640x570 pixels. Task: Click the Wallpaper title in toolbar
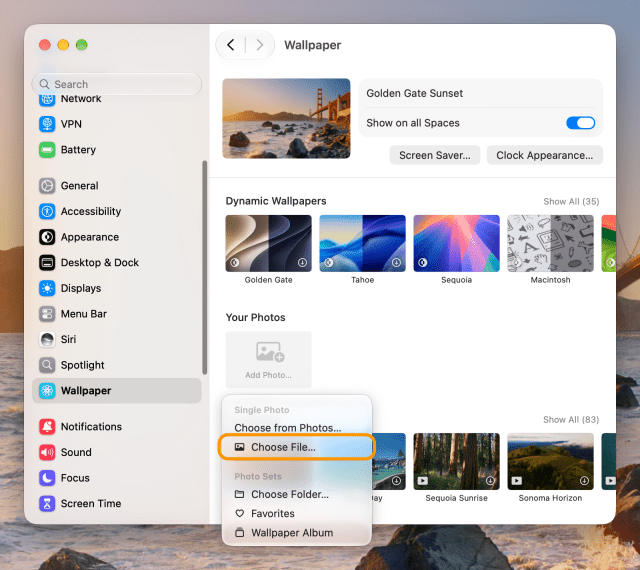[x=313, y=45]
